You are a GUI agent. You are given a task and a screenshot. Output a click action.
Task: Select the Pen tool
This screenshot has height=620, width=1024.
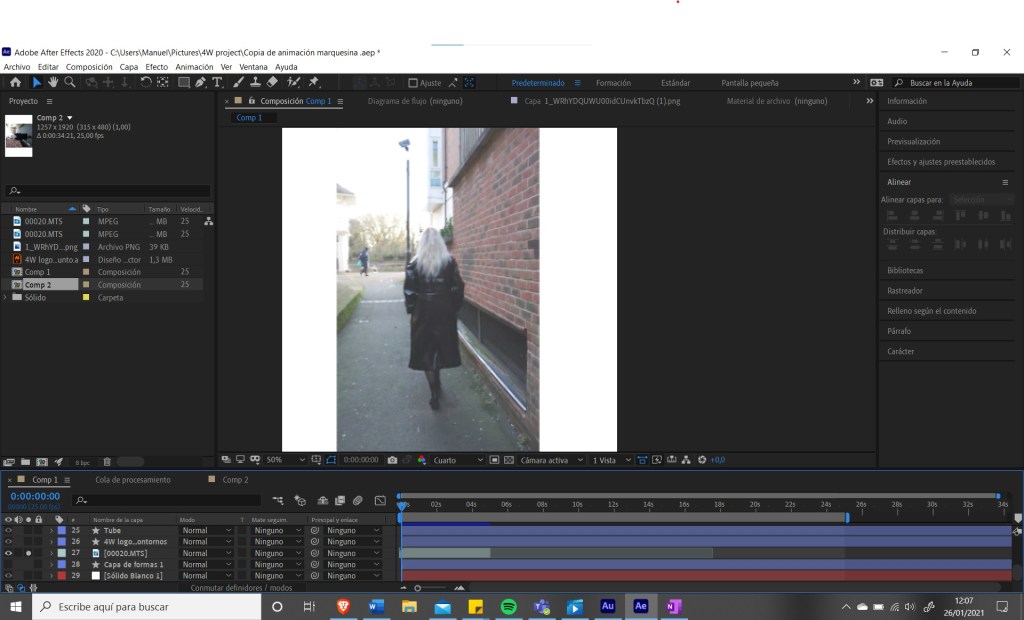(x=200, y=82)
